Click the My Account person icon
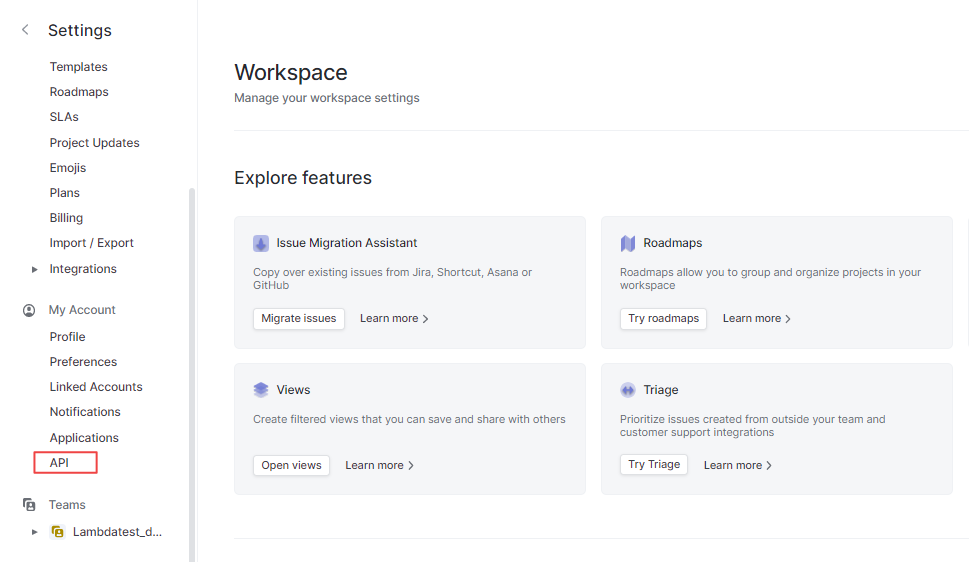 pyautogui.click(x=29, y=310)
